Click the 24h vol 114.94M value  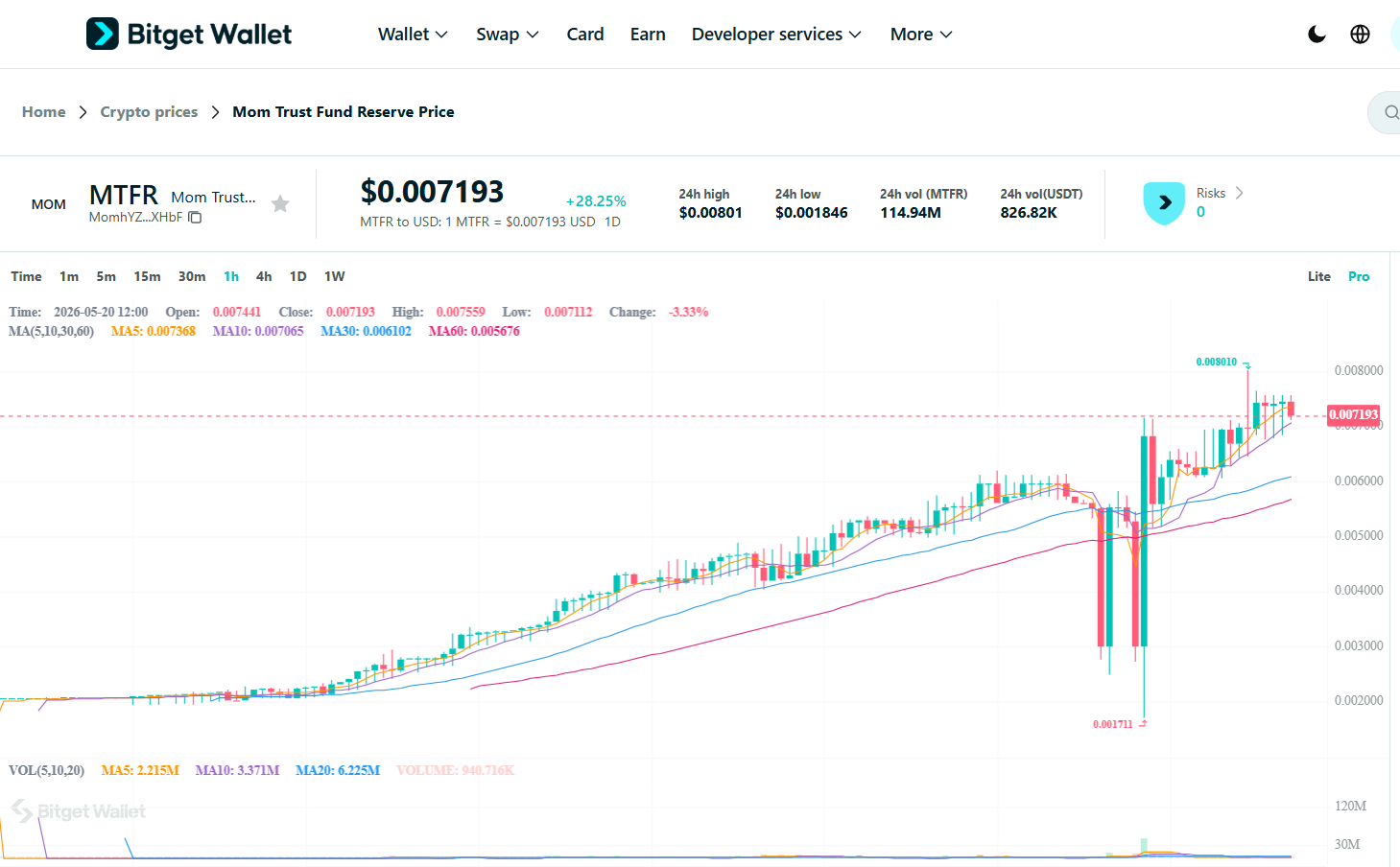coord(911,213)
